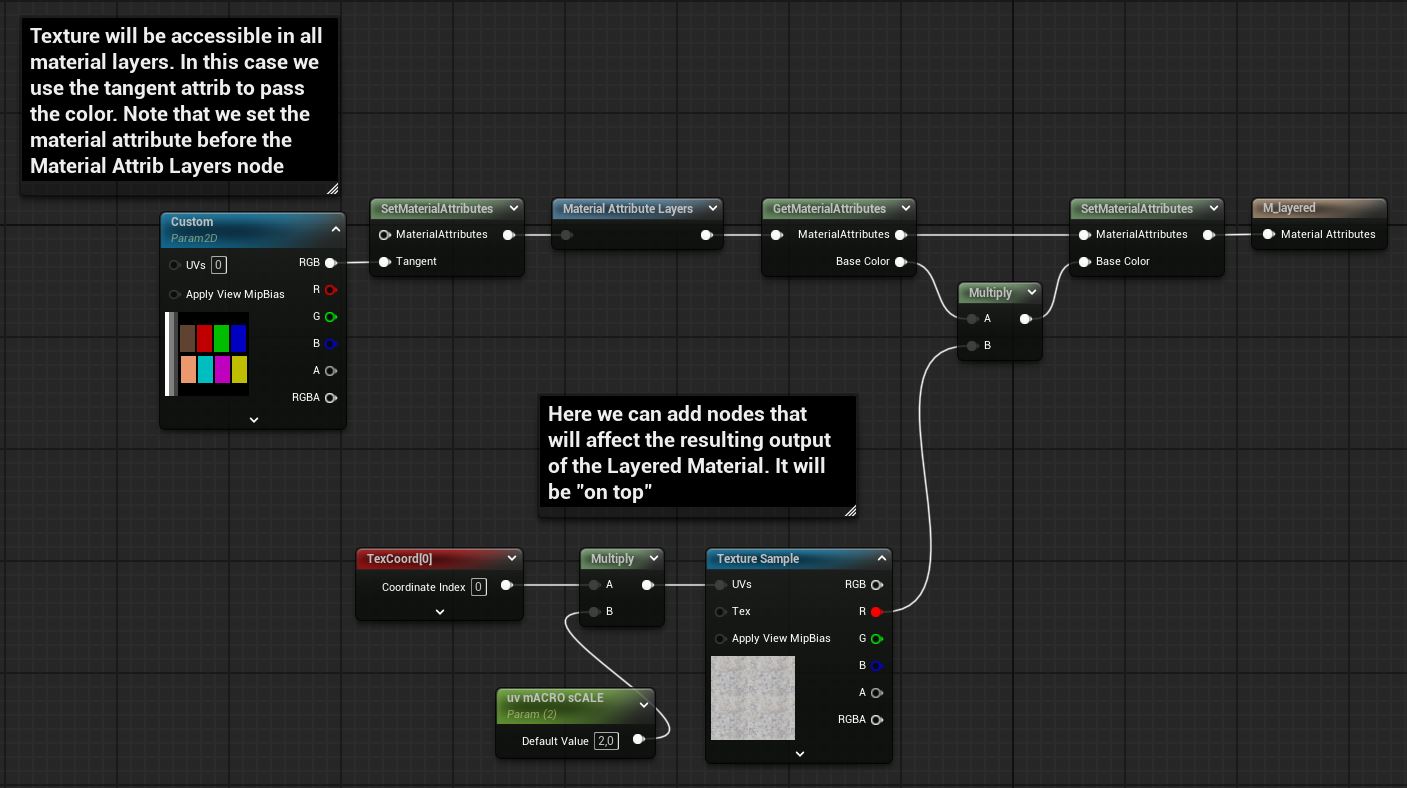
Task: Open TexCoord[0] node header dropdown arrow
Action: pos(512,558)
